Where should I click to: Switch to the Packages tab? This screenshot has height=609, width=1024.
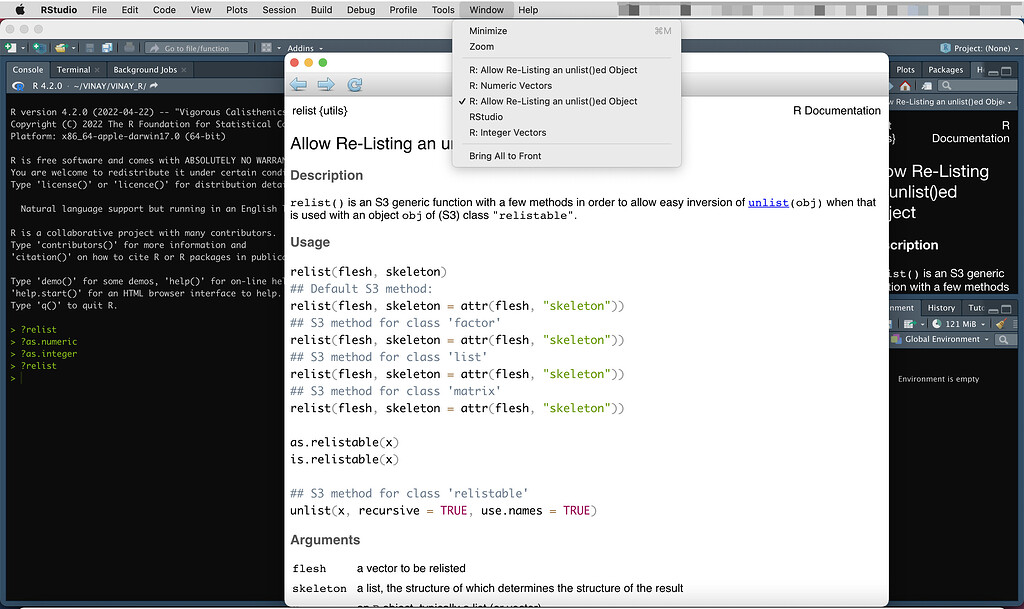[946, 70]
